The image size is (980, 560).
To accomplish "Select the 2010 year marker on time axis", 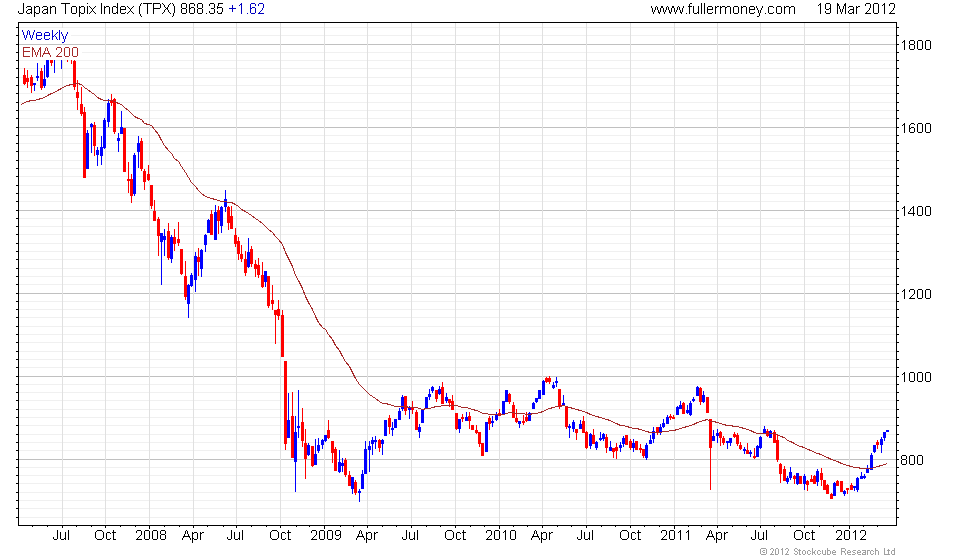I will [501, 536].
